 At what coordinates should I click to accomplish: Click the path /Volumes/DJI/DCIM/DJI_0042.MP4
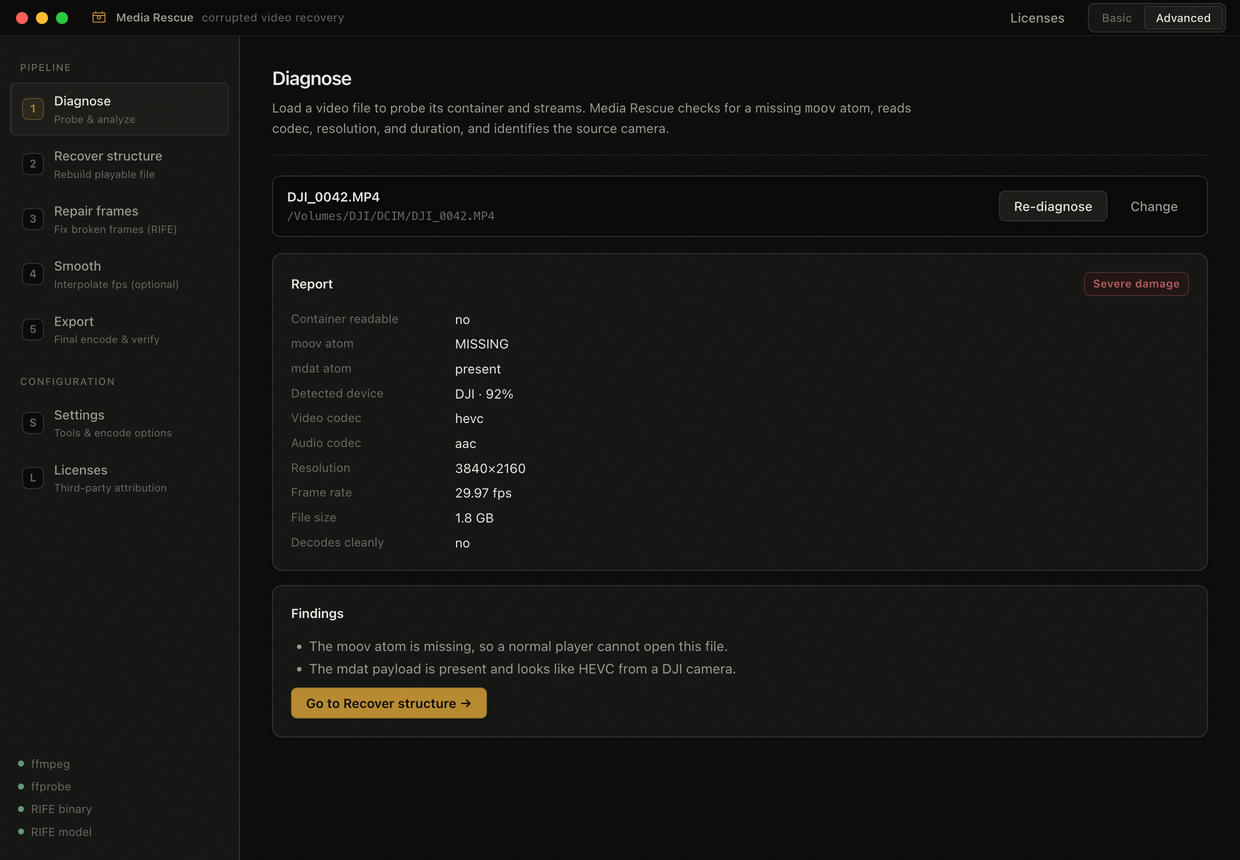[391, 216]
